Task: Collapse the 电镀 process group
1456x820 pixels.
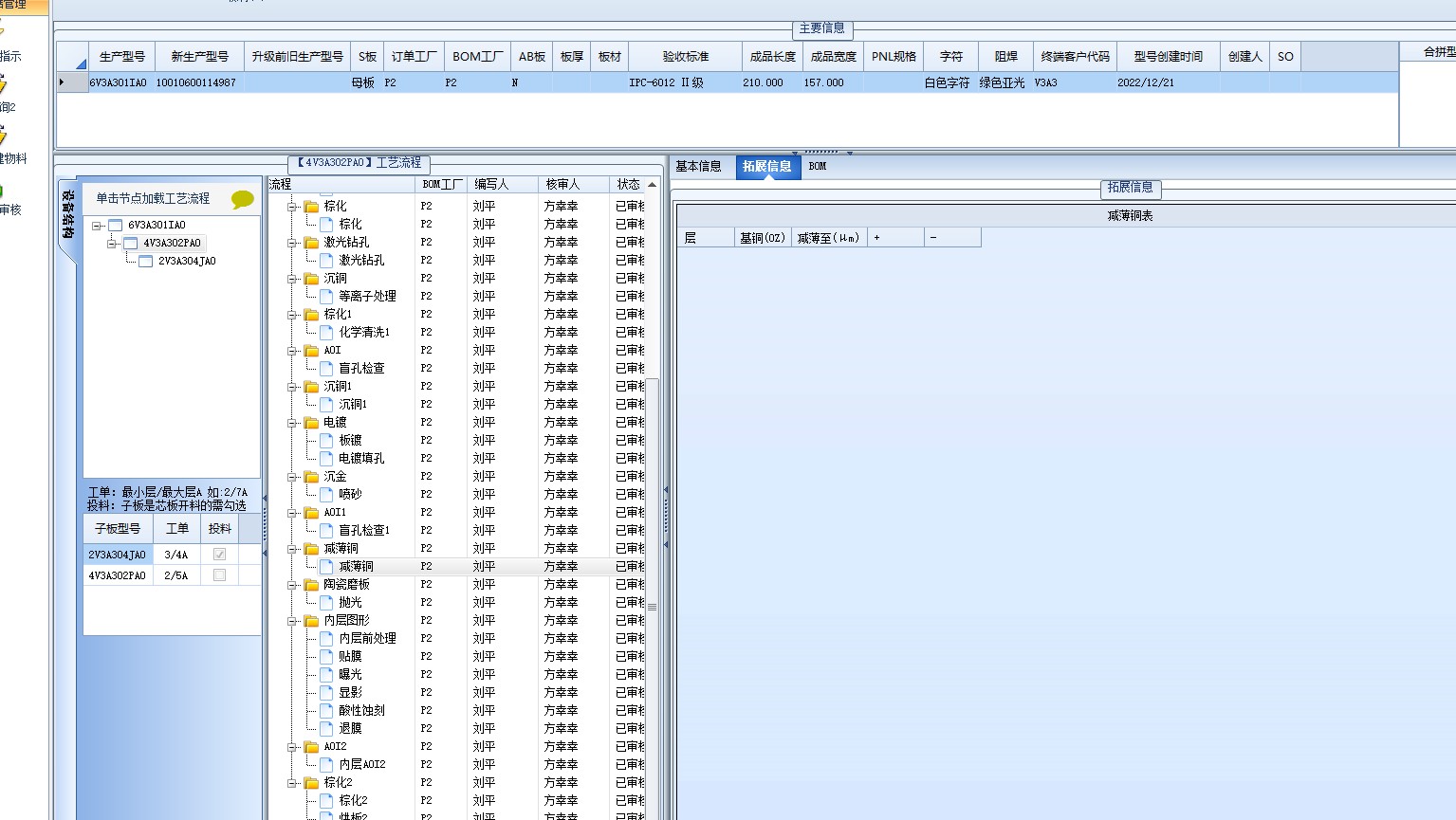Action: (x=293, y=423)
